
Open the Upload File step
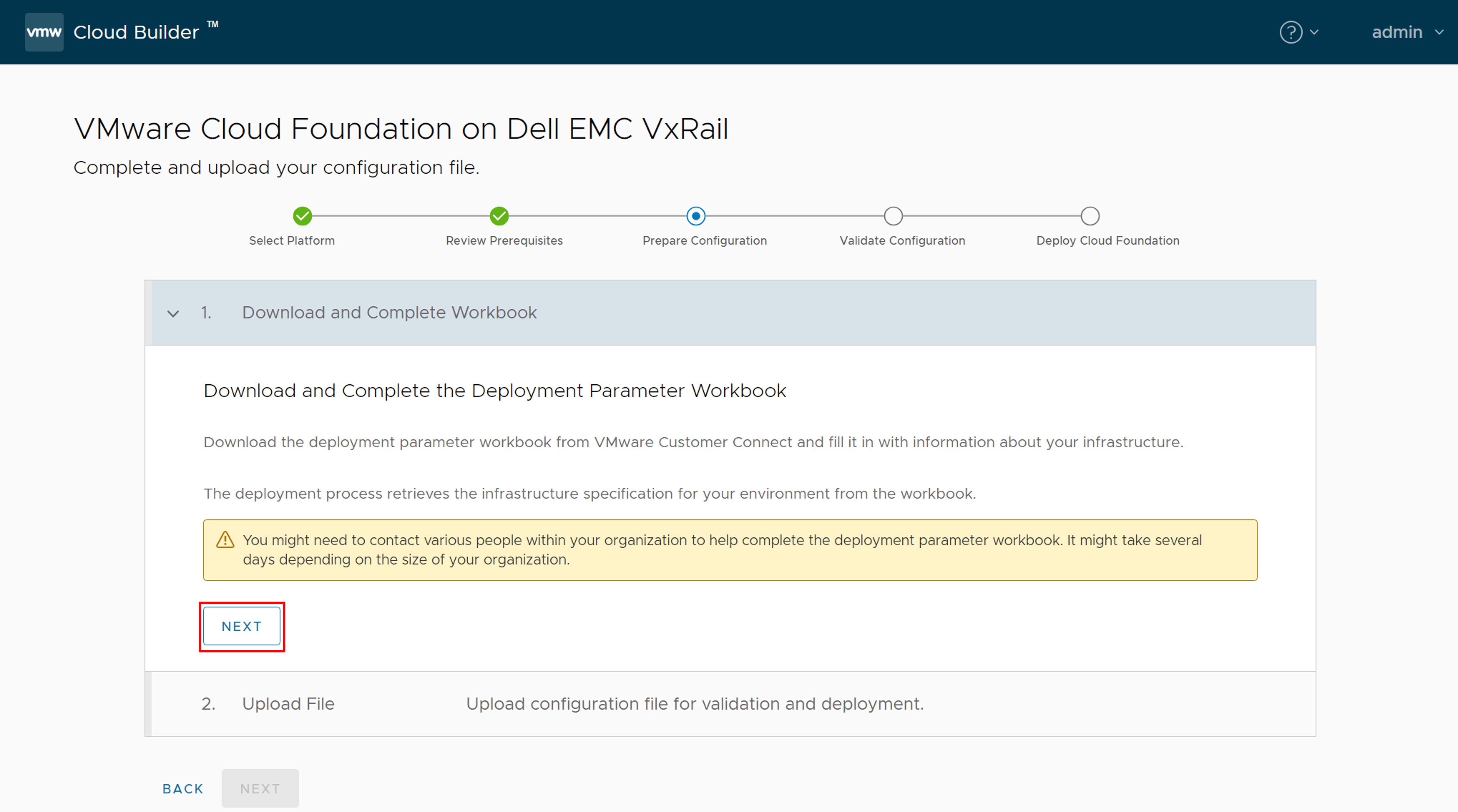(x=730, y=703)
